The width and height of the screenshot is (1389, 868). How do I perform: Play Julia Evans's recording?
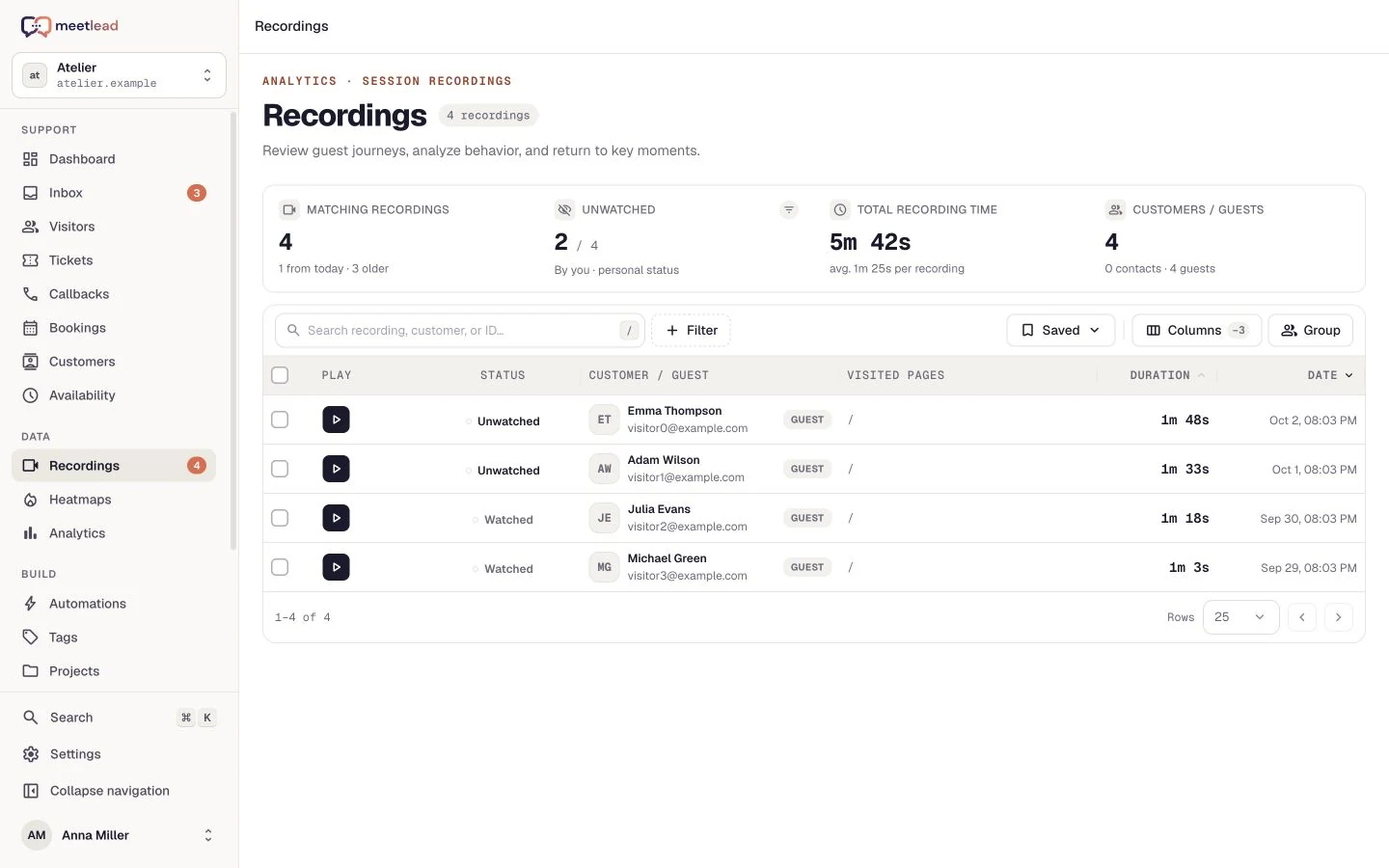(336, 518)
